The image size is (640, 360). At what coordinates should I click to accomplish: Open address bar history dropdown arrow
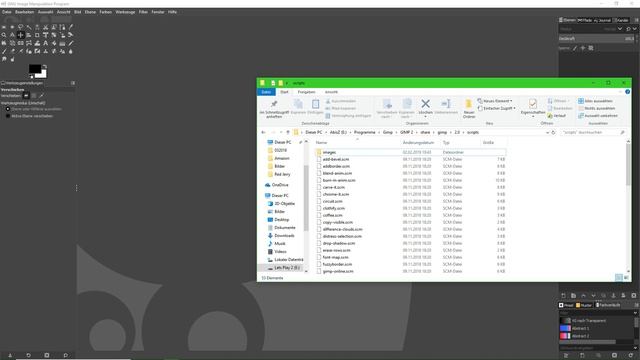click(x=547, y=132)
